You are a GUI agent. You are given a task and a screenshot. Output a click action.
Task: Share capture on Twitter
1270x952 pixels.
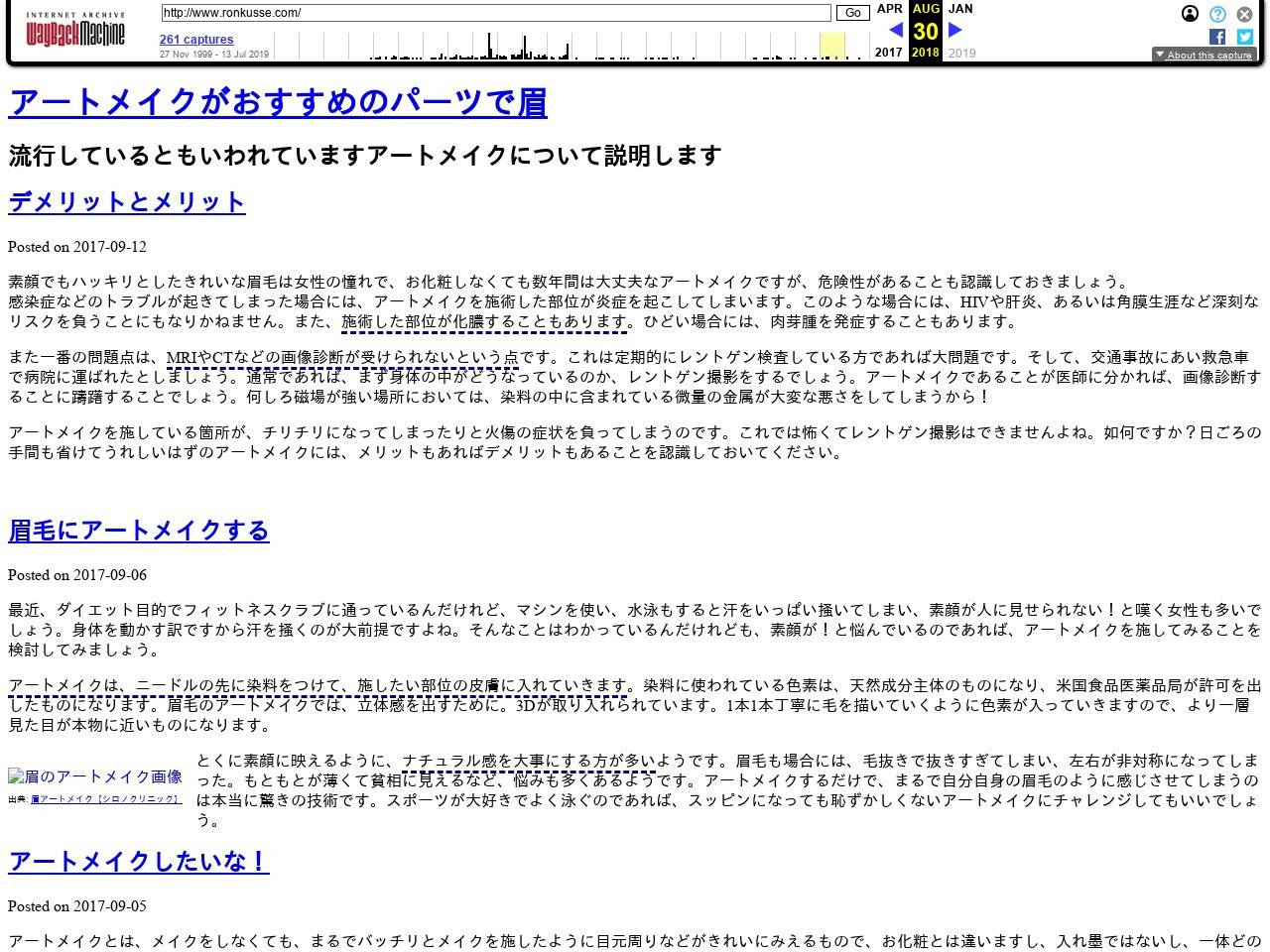click(x=1244, y=37)
